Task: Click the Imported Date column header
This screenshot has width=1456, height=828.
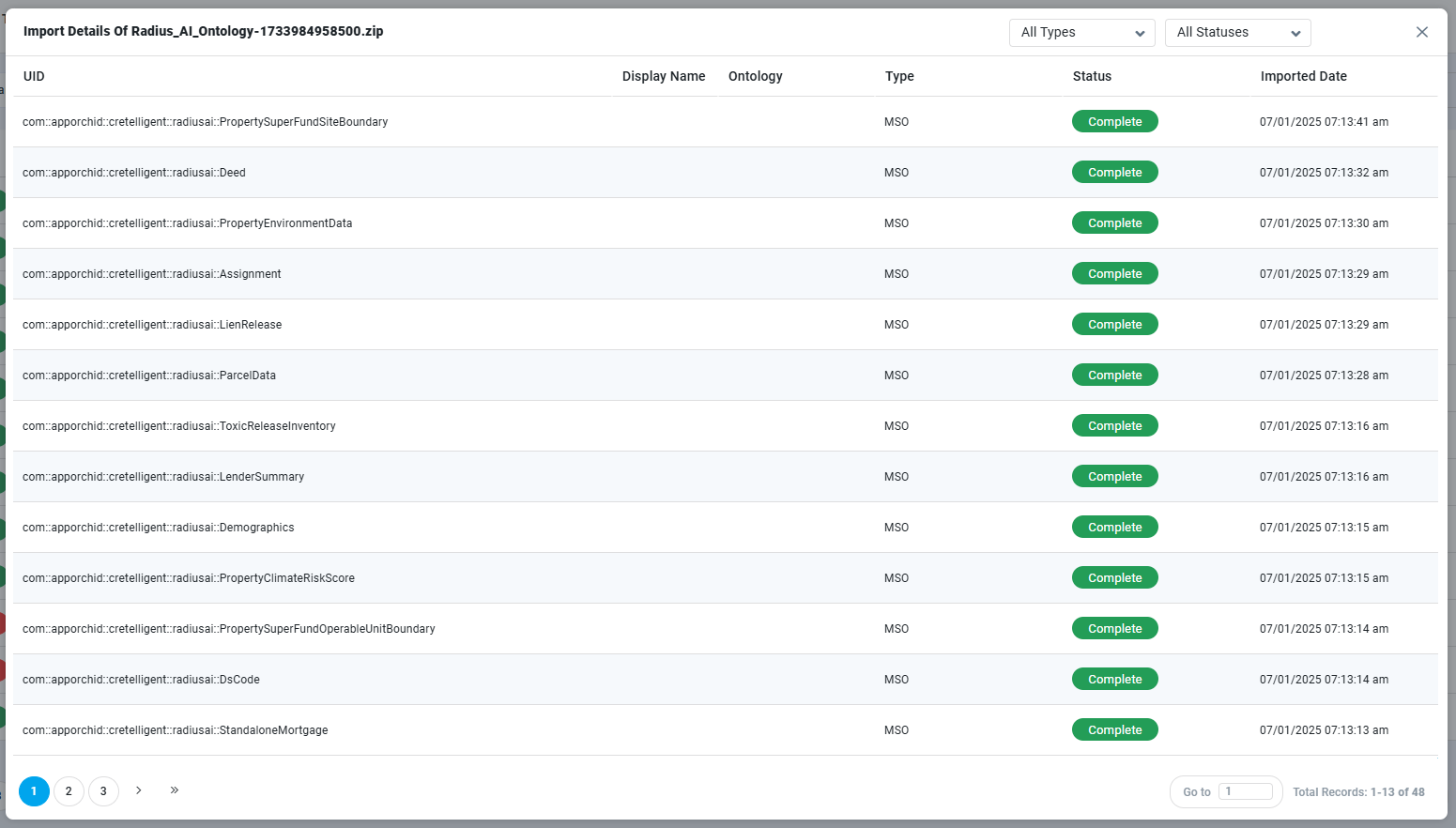Action: pos(1303,76)
